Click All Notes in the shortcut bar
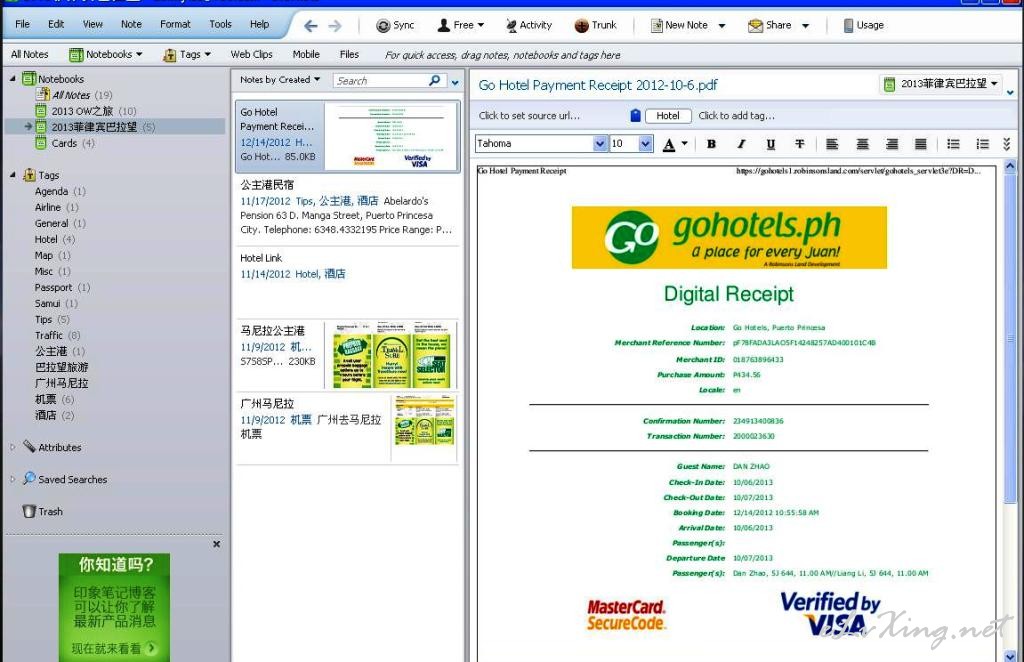 pos(29,54)
